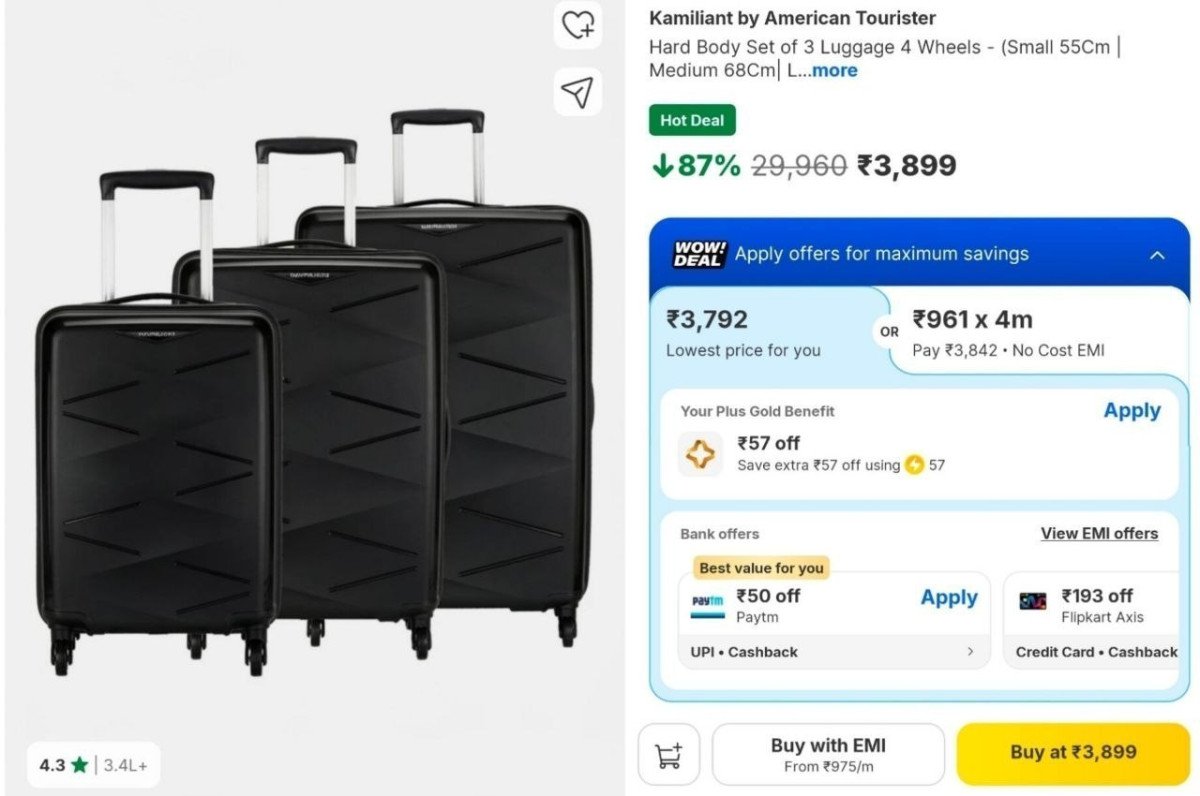Tap the Plus Gold benefit icon
Screen dimensions: 1200x796
(x=700, y=454)
